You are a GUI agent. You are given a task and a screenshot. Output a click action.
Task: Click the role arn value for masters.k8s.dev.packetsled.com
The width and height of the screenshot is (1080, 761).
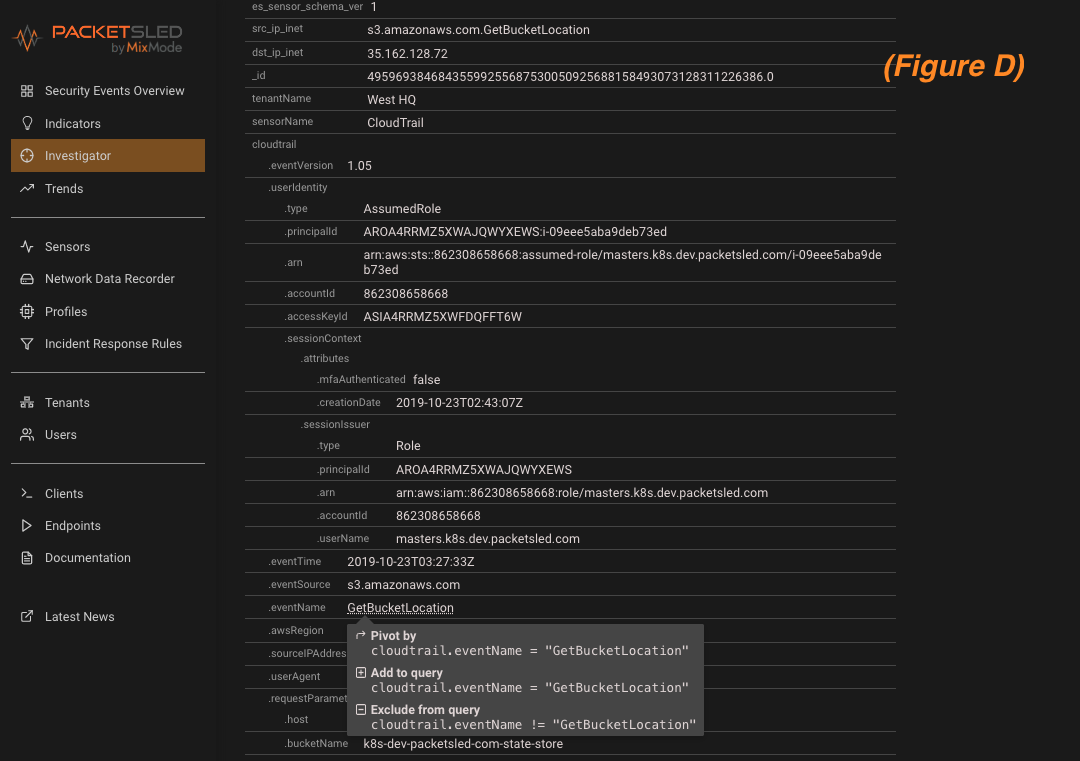coord(582,493)
